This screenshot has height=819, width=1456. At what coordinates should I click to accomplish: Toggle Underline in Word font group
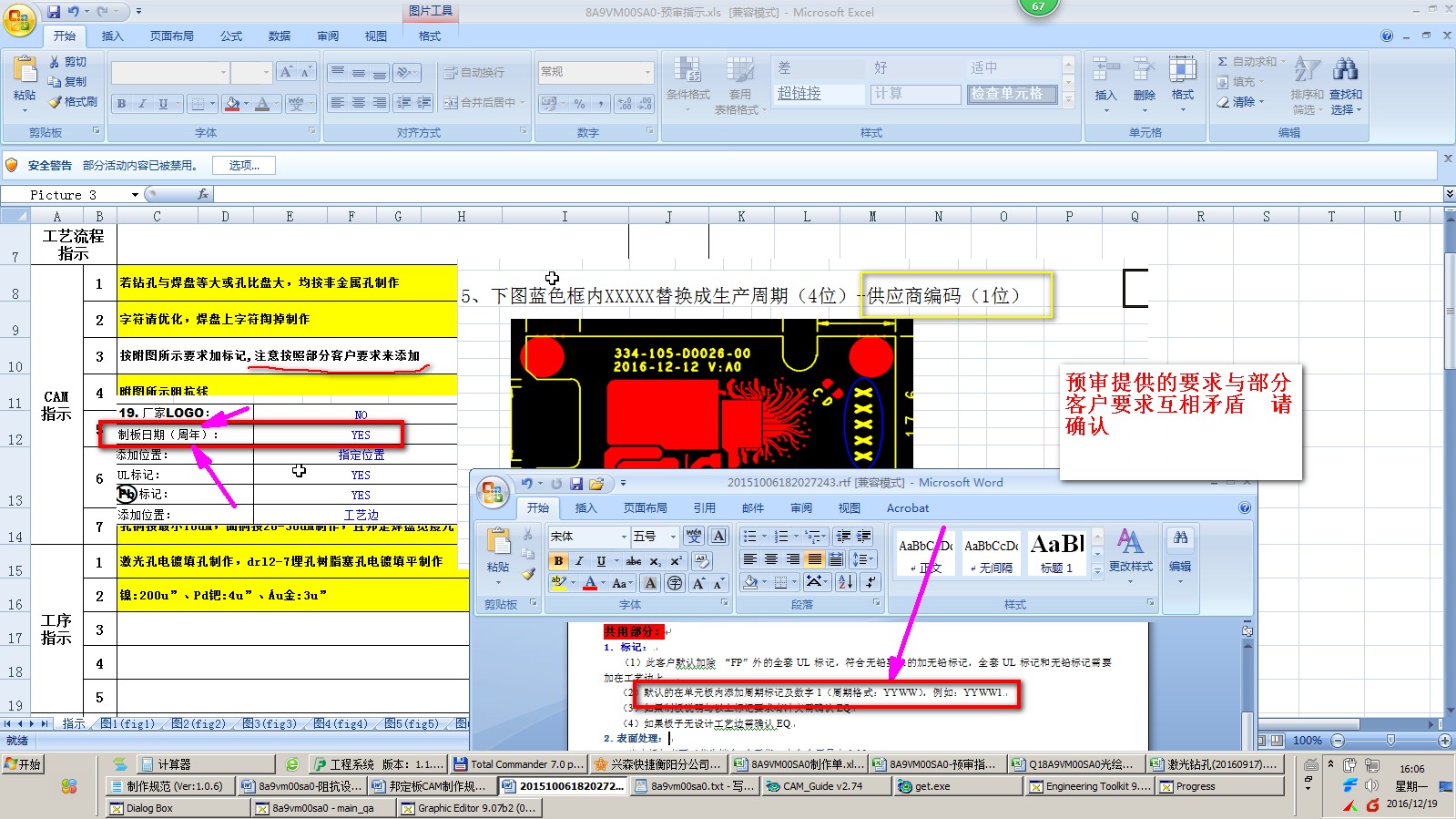click(x=601, y=561)
